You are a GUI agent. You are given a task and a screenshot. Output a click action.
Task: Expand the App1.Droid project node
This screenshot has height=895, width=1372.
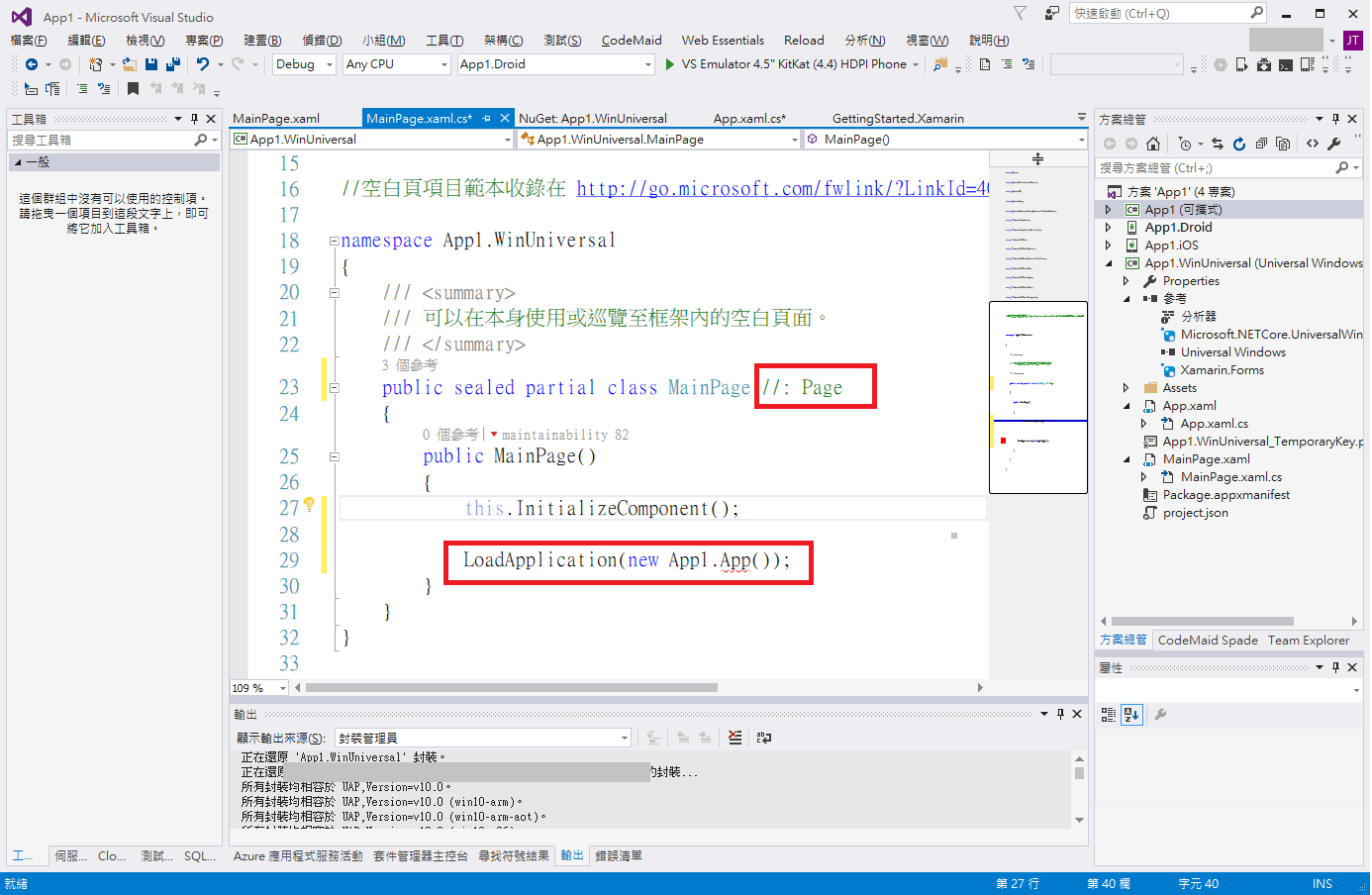1109,228
